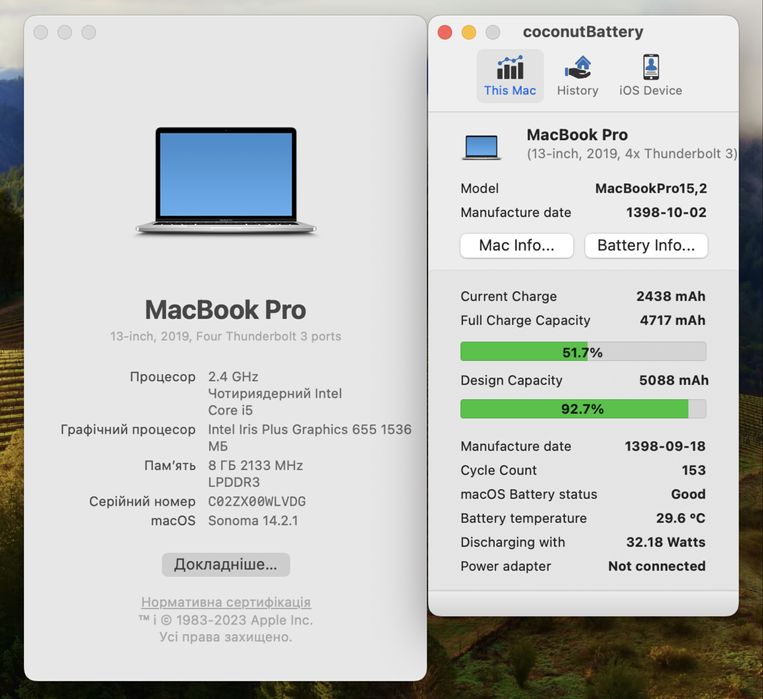The image size is (763, 699).
Task: Click the Not connected power adapter value
Action: pos(657,566)
